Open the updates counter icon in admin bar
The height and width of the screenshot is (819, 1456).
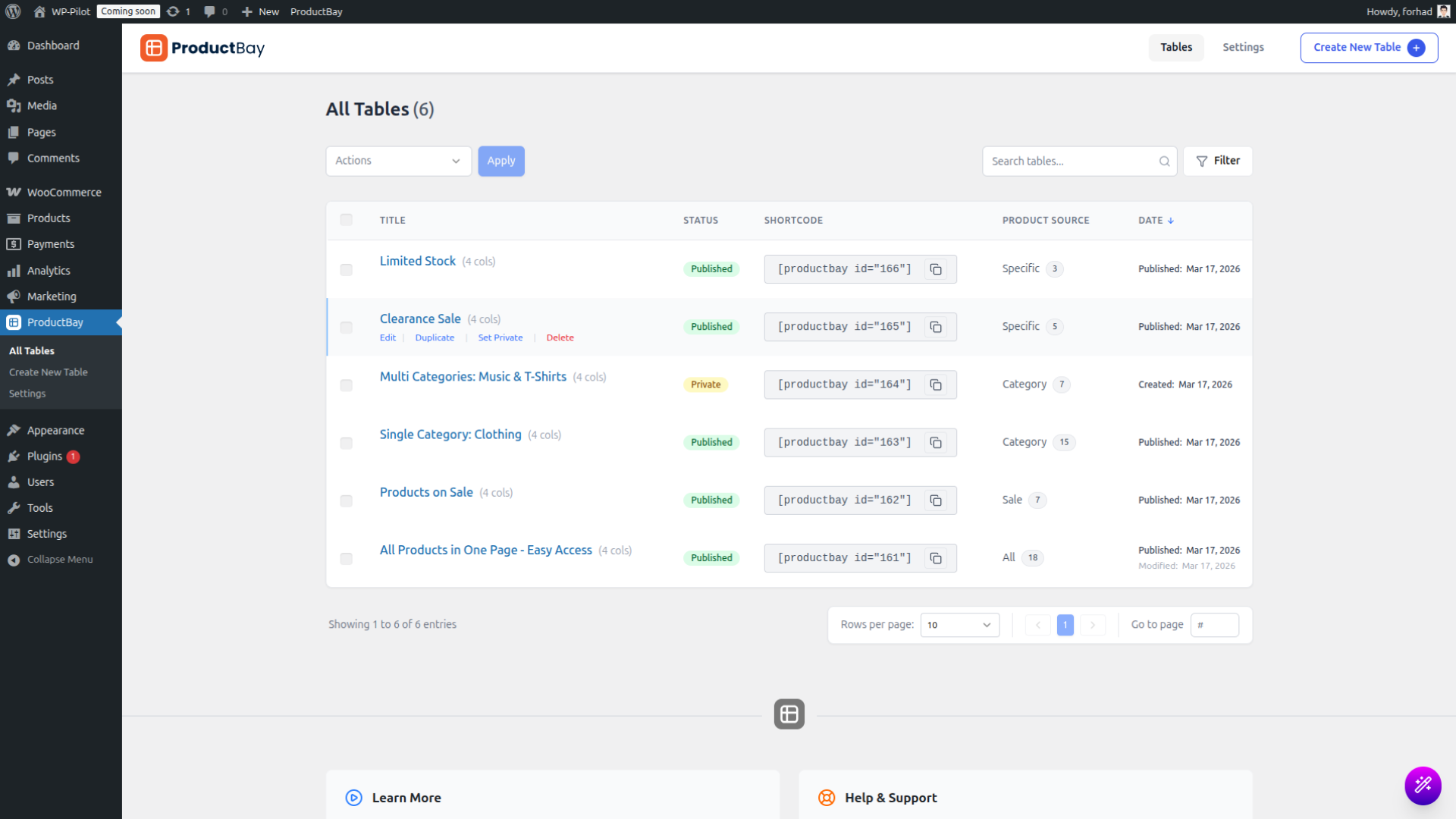click(x=177, y=11)
